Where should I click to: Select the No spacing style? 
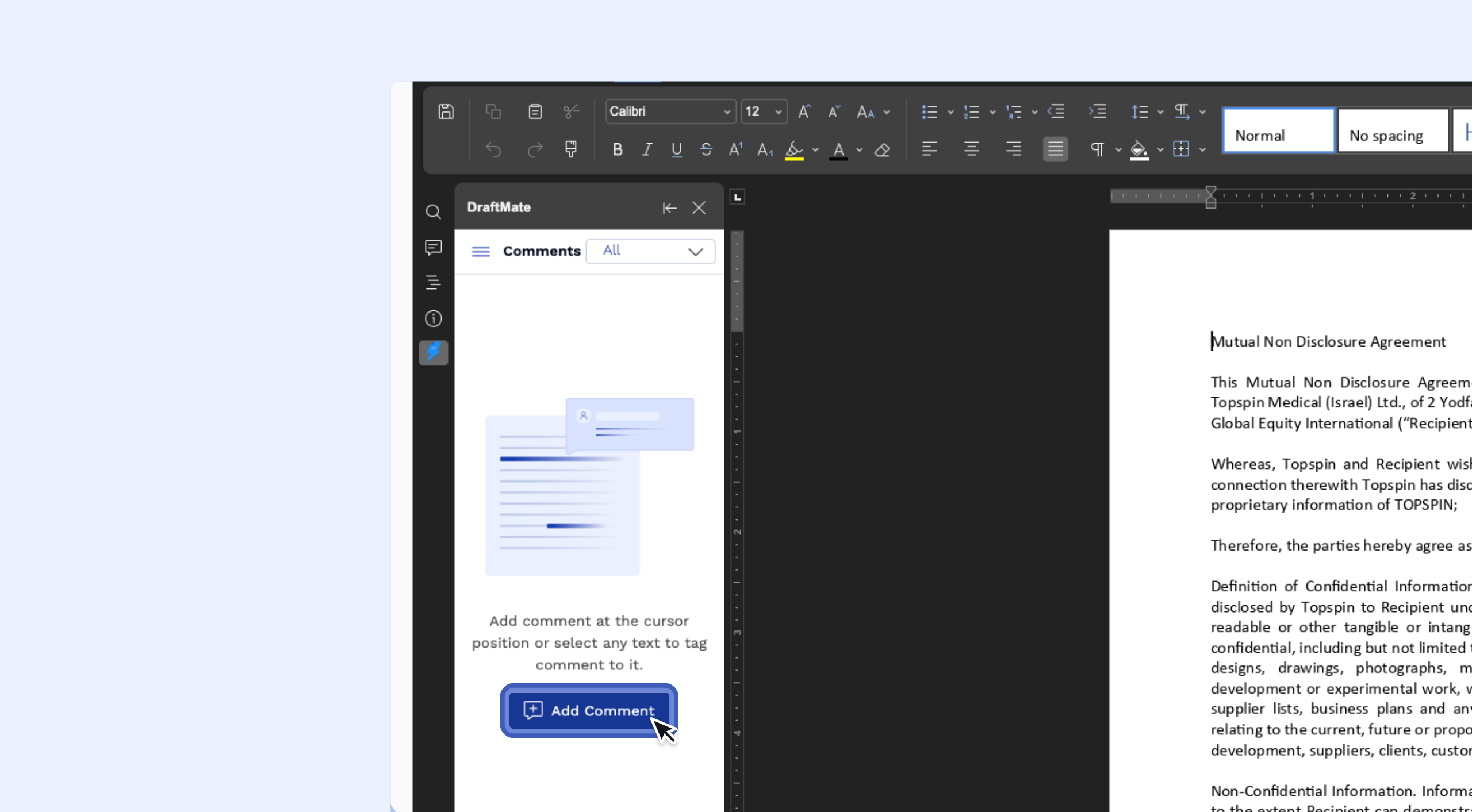tap(1391, 132)
